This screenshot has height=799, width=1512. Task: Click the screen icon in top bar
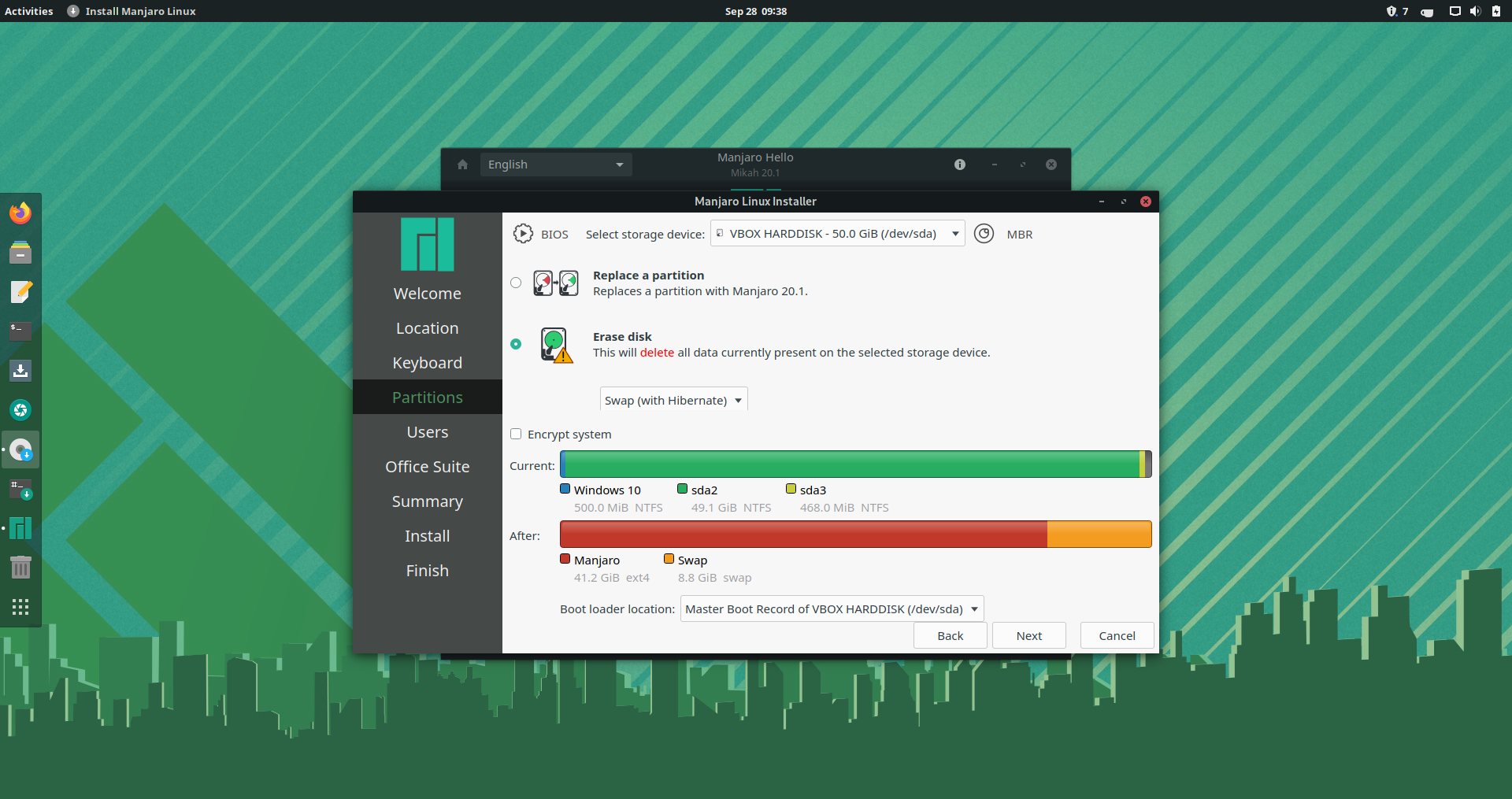click(1455, 11)
